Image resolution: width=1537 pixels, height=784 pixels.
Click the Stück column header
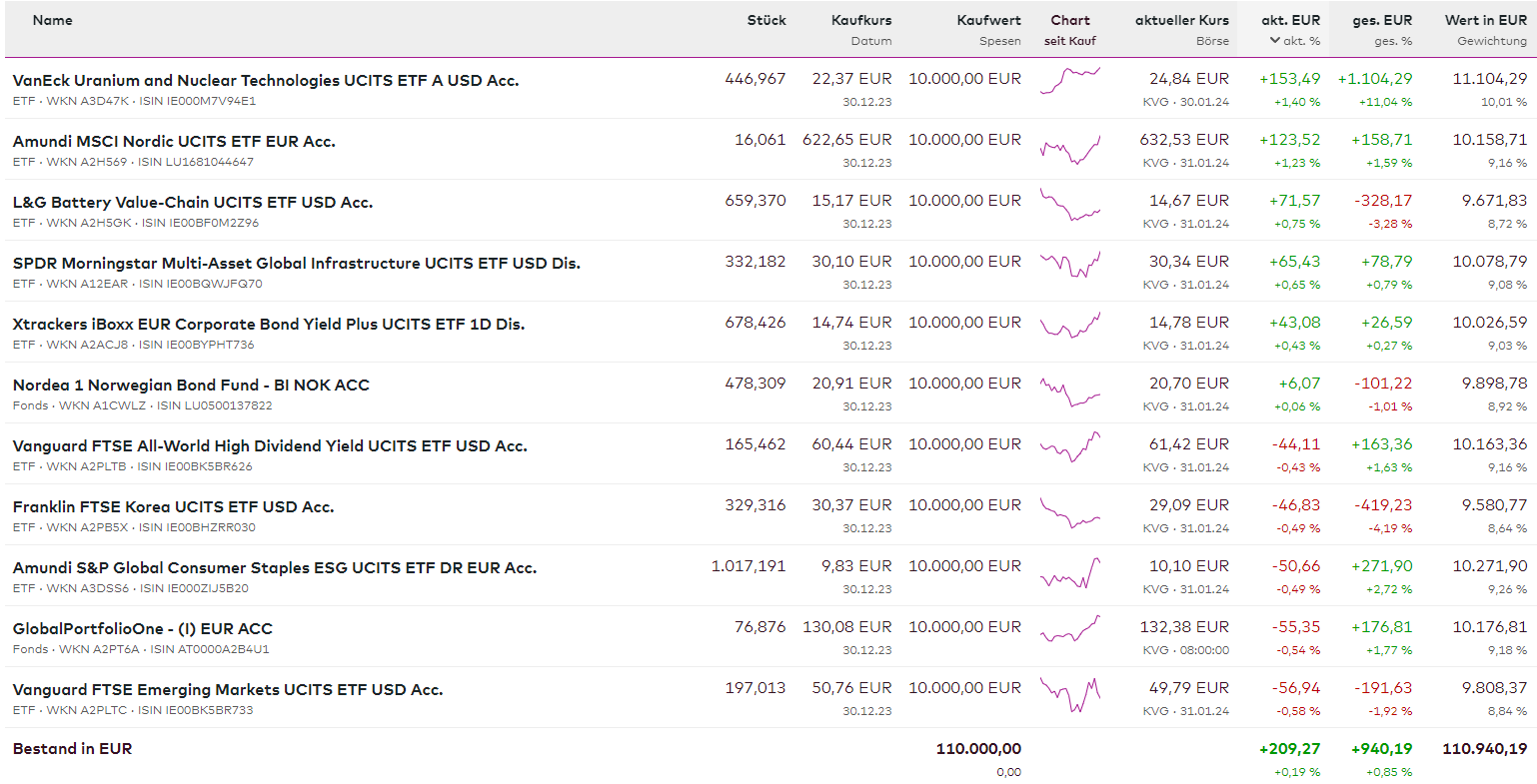point(767,20)
